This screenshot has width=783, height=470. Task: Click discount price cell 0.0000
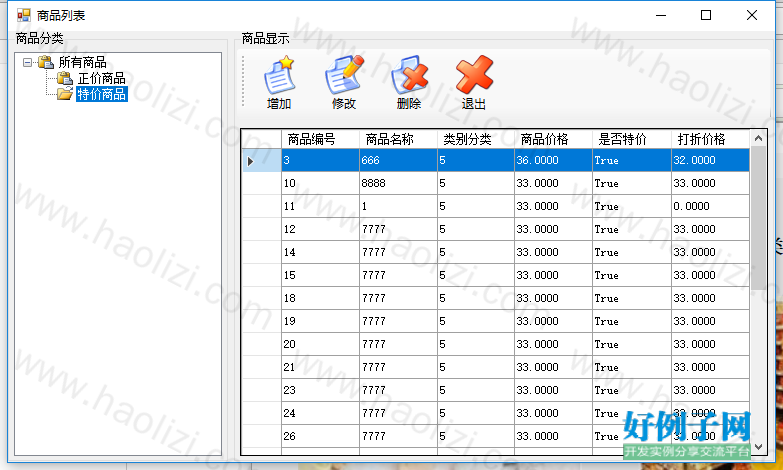pyautogui.click(x=711, y=206)
